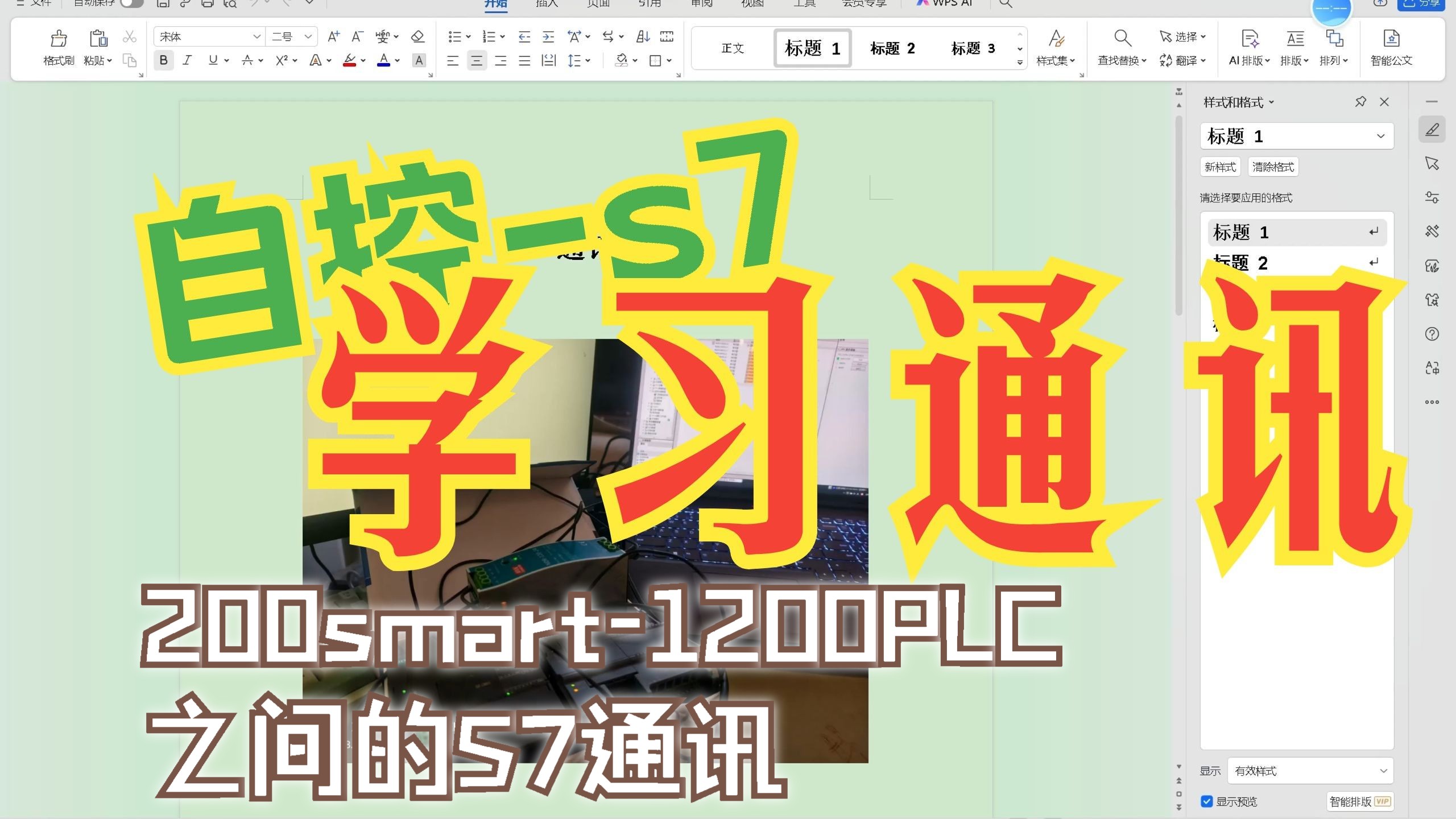
Task: Align paragraph right
Action: click(x=500, y=60)
